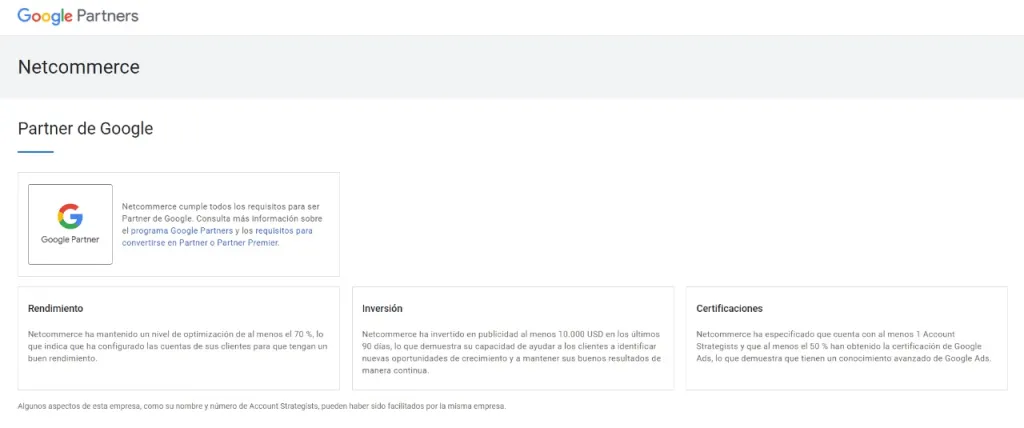Select the Rendimiento text about 70 % optimization

pos(178,346)
